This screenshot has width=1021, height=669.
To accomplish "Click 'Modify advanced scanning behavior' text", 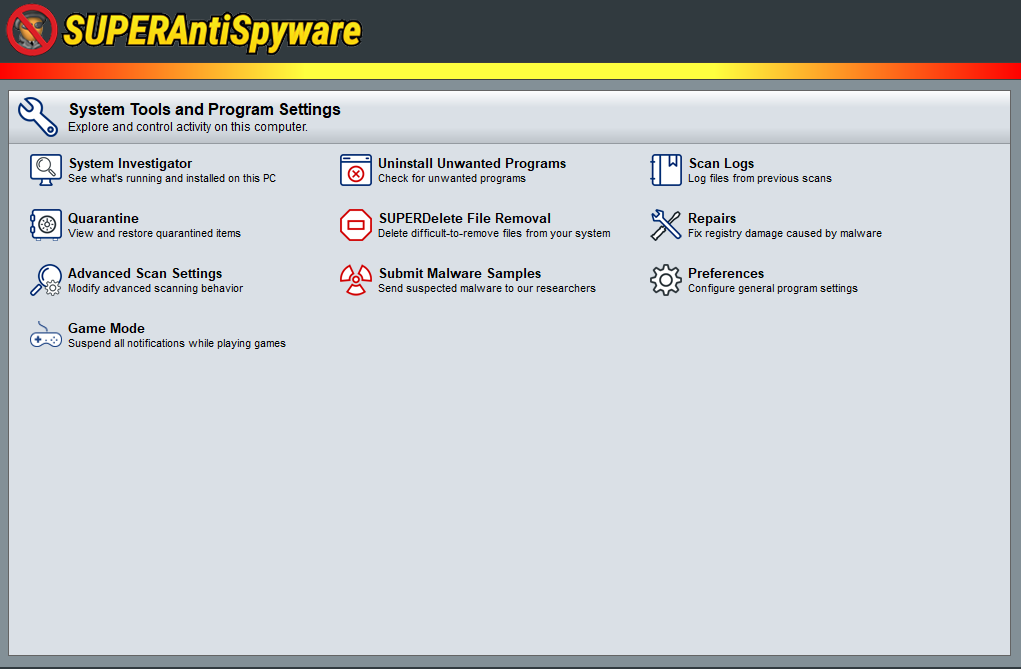I will pyautogui.click(x=156, y=289).
